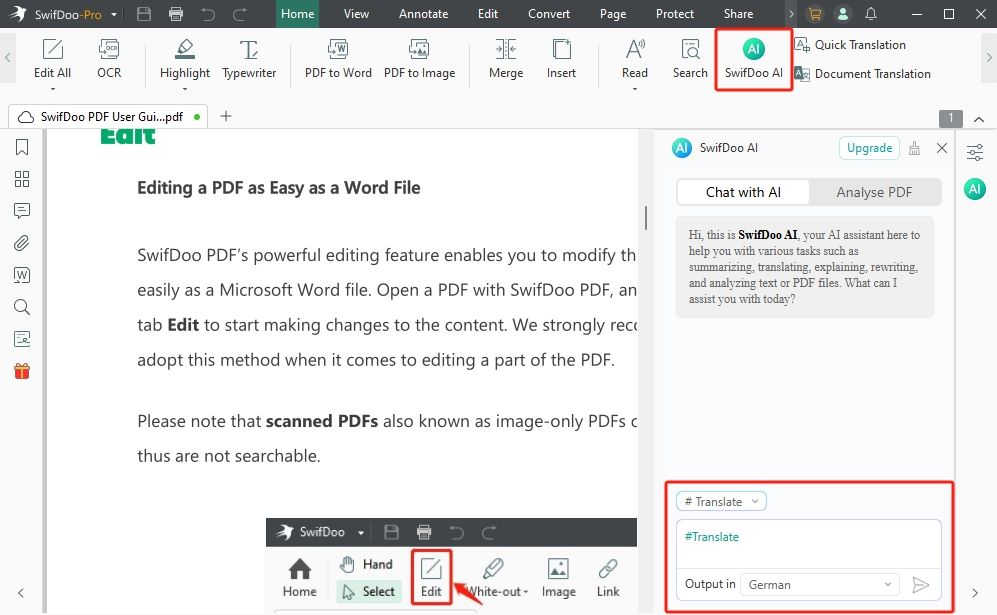
Task: Click the red gift box icon
Action: 22,371
